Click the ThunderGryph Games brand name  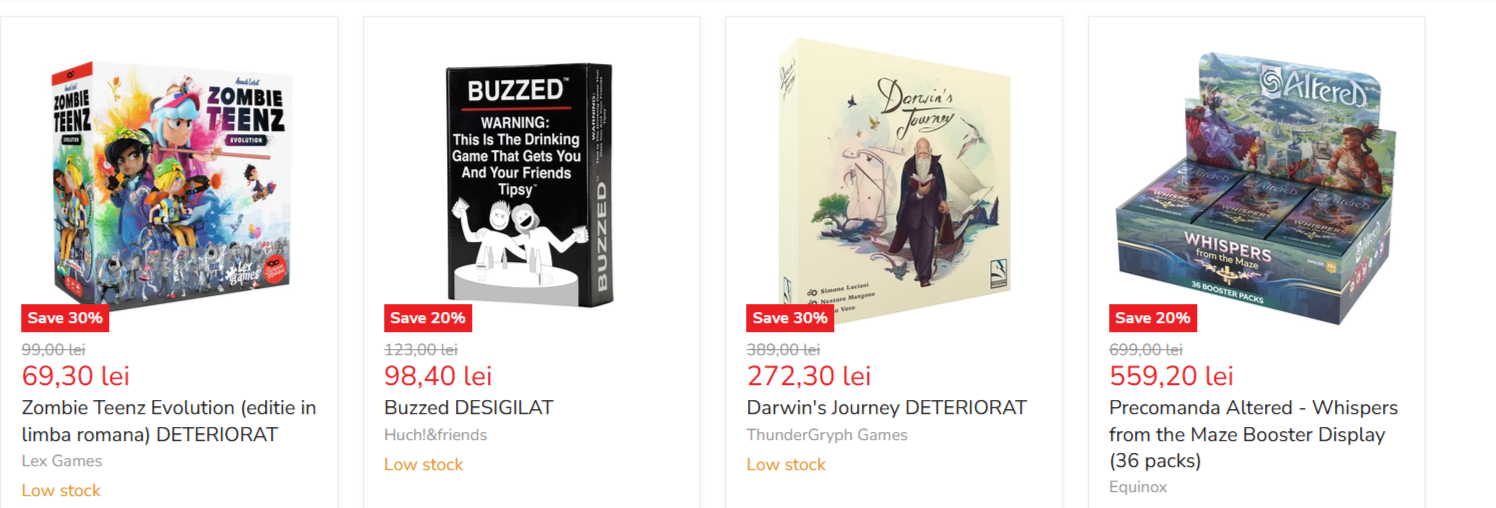827,435
